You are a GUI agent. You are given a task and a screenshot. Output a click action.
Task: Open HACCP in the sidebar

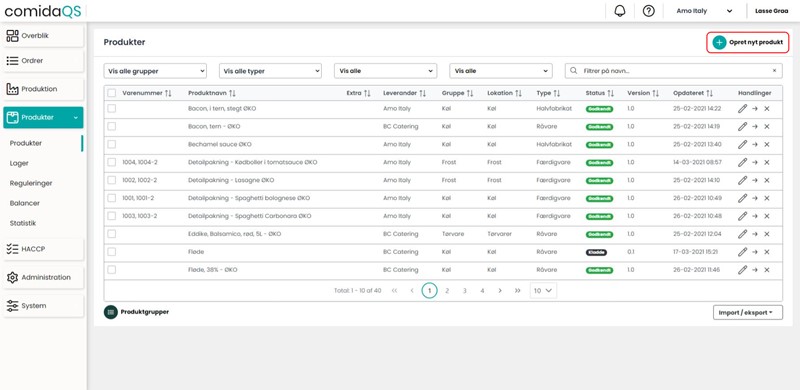coord(43,249)
